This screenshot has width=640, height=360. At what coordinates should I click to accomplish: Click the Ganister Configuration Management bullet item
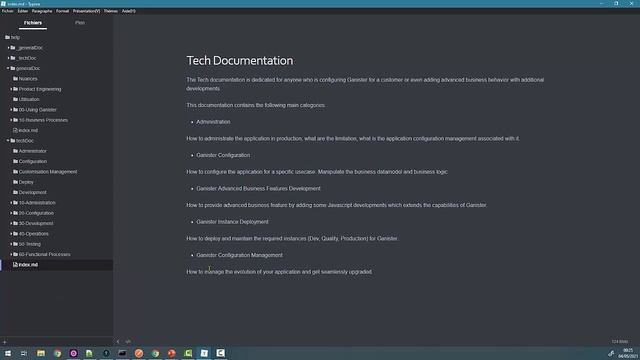point(239,255)
